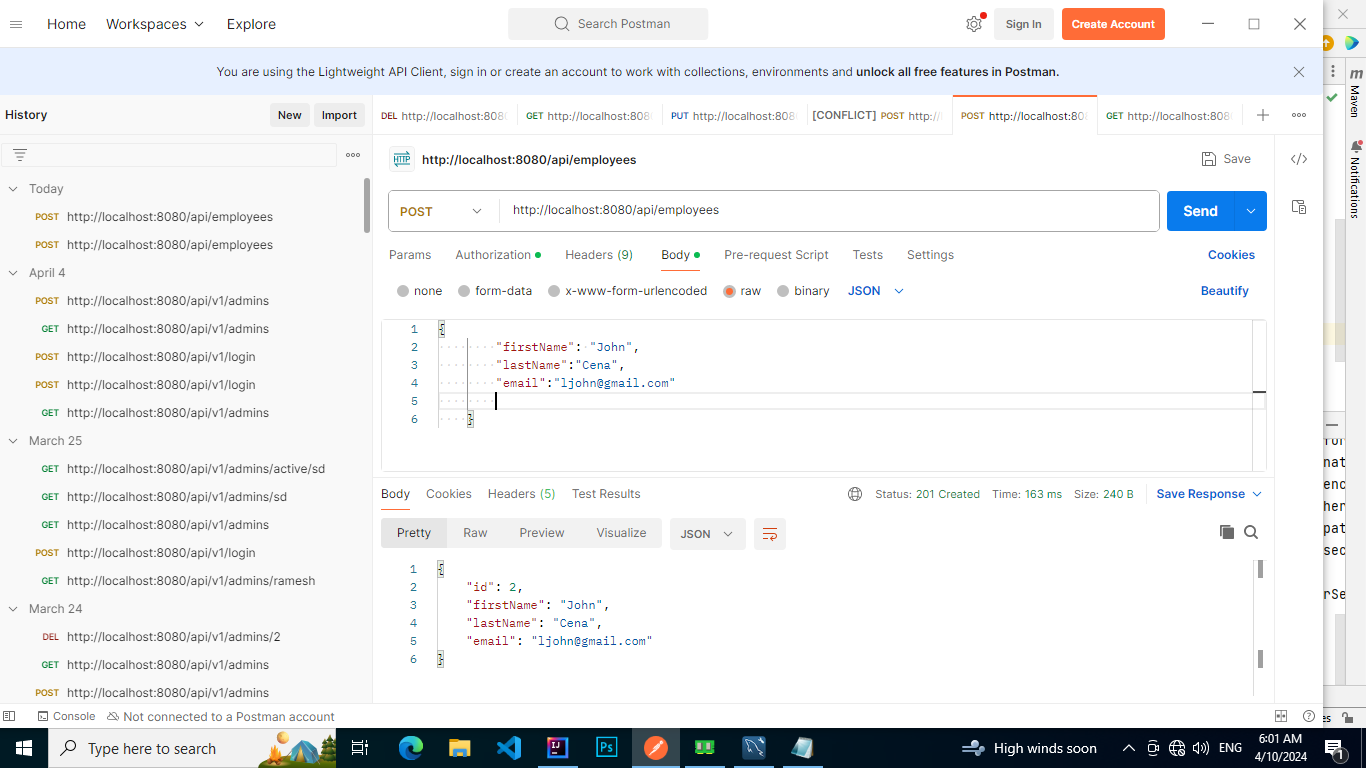This screenshot has width=1366, height=768.
Task: Open Postman settings gear icon
Action: pos(974,24)
